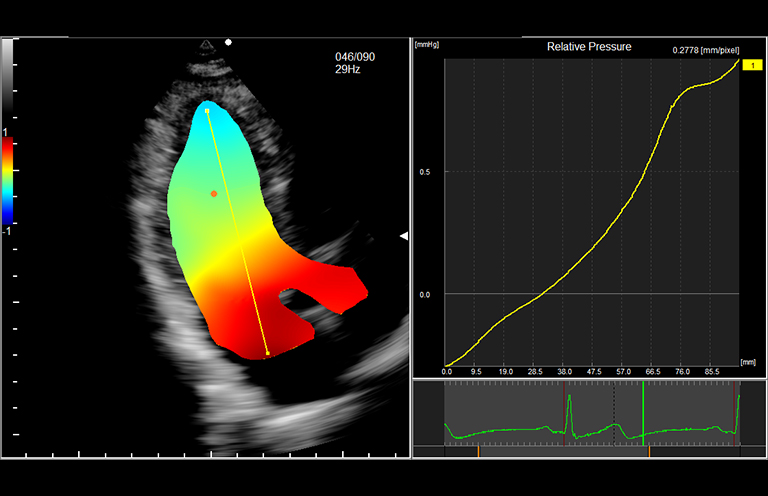
Task: Click the yellow line's top endpoint handle
Action: point(207,110)
